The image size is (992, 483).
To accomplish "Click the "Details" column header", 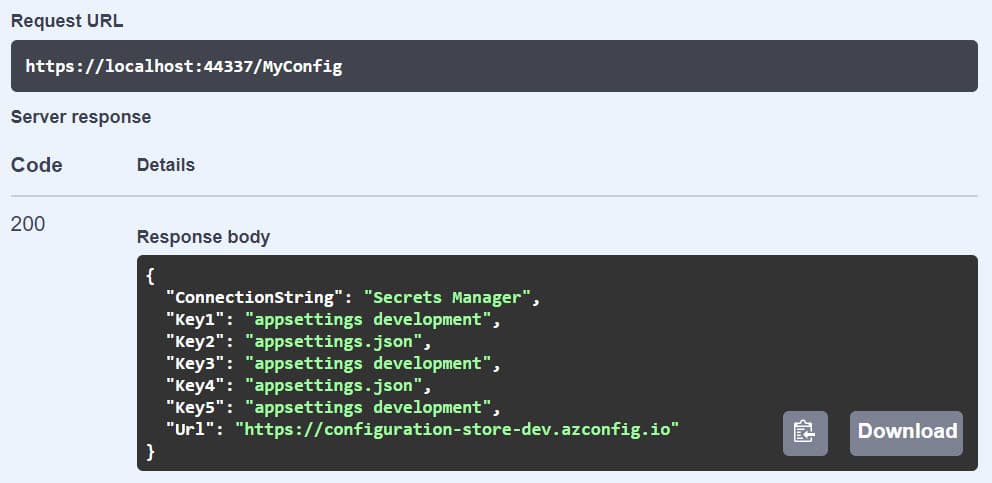I will (x=166, y=164).
